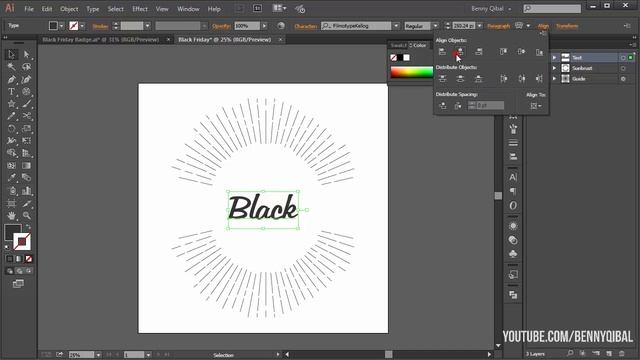Open Character link in control bar
Image resolution: width=640 pixels, height=360 pixels.
point(305,26)
